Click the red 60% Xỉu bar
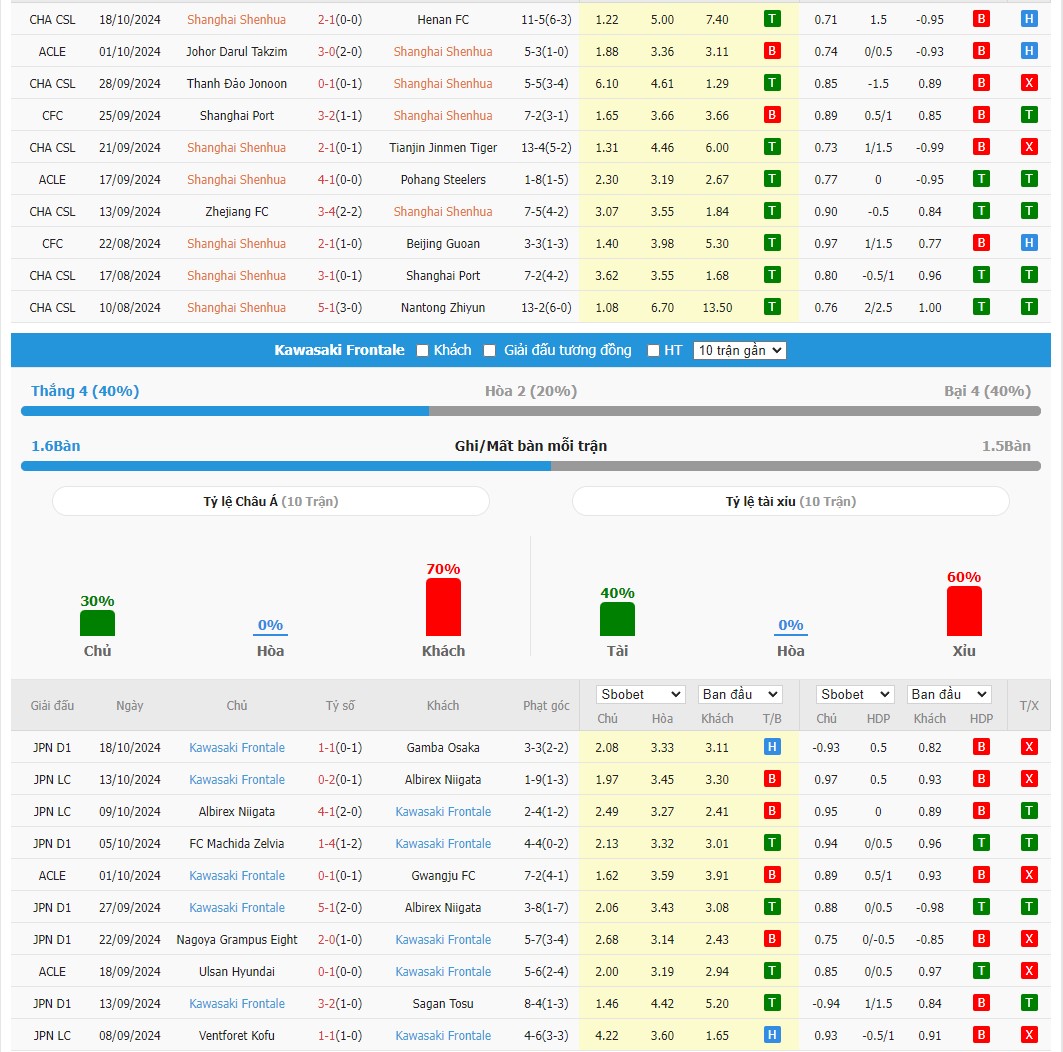 pos(964,611)
